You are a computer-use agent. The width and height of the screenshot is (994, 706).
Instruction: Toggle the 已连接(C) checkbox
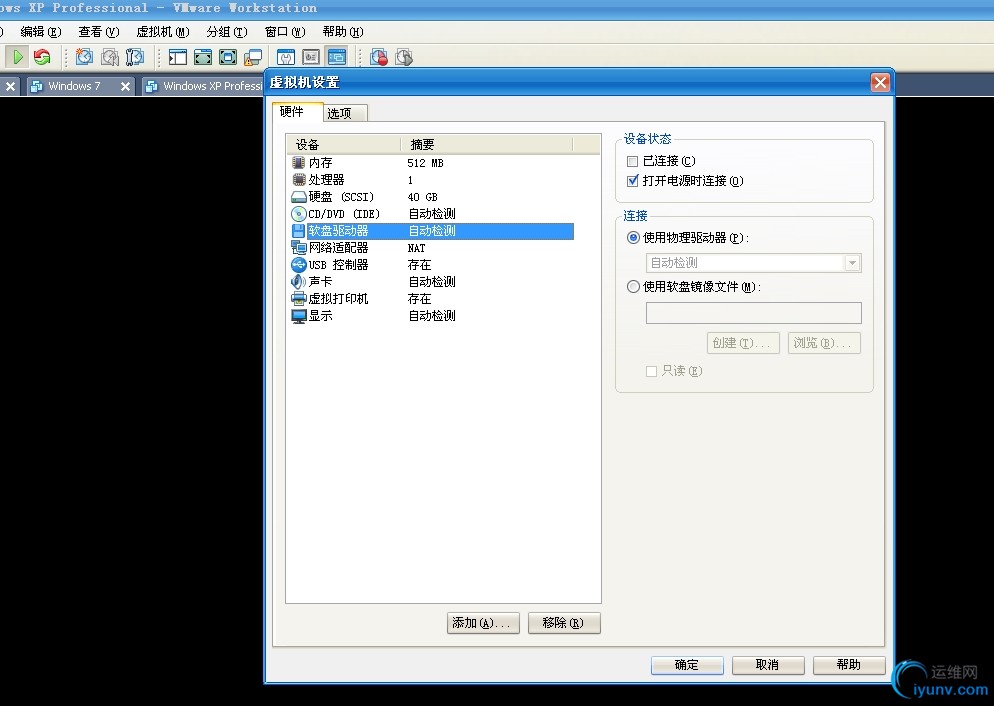(632, 162)
